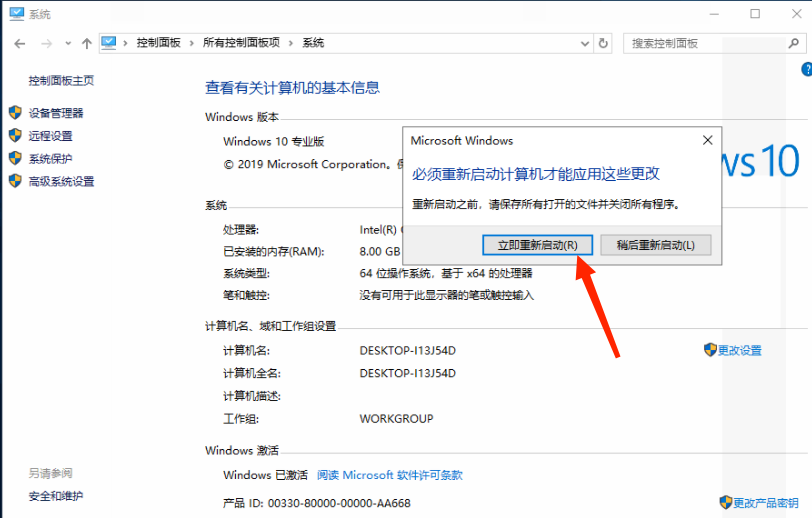
Task: Expand chevron after the address bar computer icon
Action: [x=125, y=43]
